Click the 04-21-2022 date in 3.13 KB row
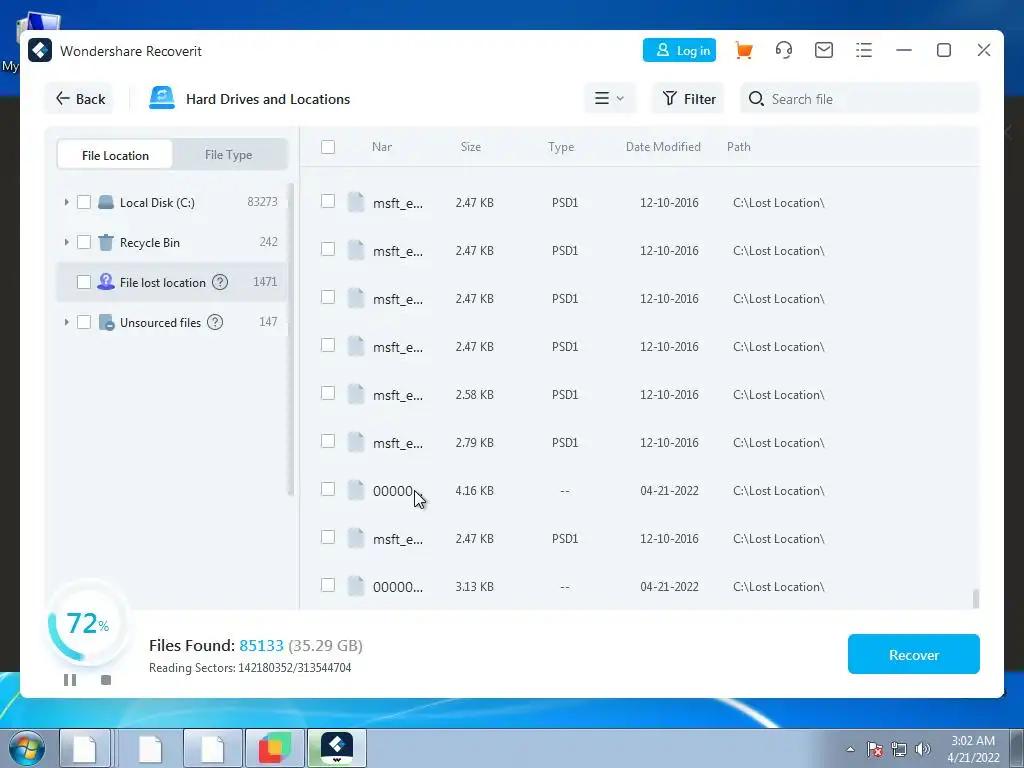 [669, 586]
